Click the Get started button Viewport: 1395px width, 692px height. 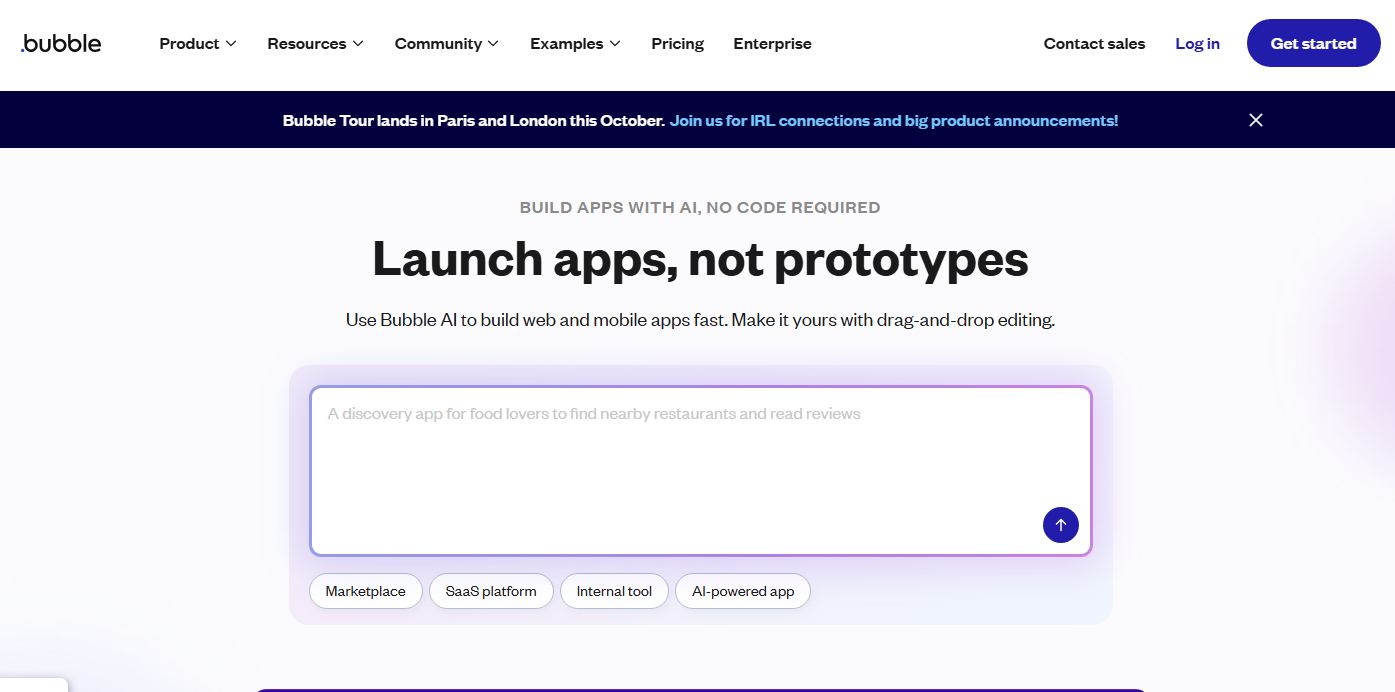coord(1313,43)
